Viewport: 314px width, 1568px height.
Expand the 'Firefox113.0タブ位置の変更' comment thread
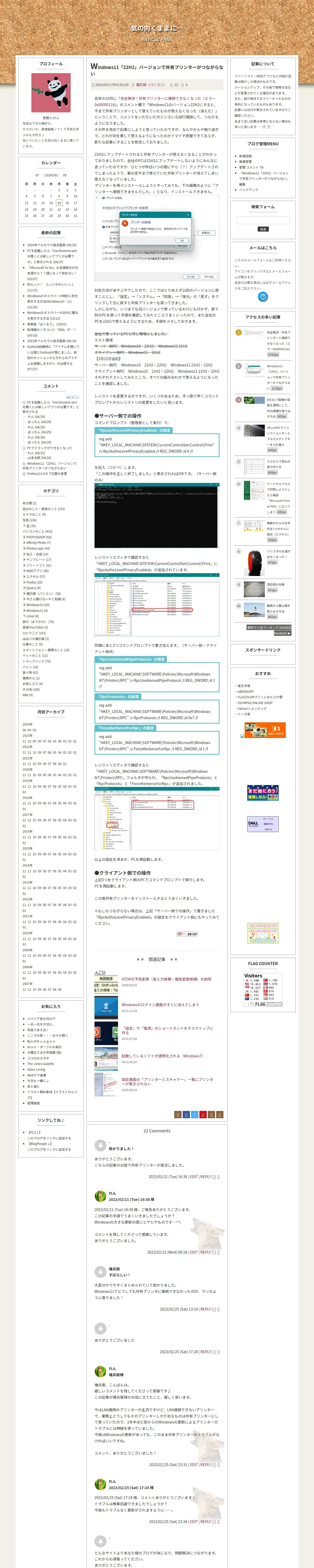point(24,474)
